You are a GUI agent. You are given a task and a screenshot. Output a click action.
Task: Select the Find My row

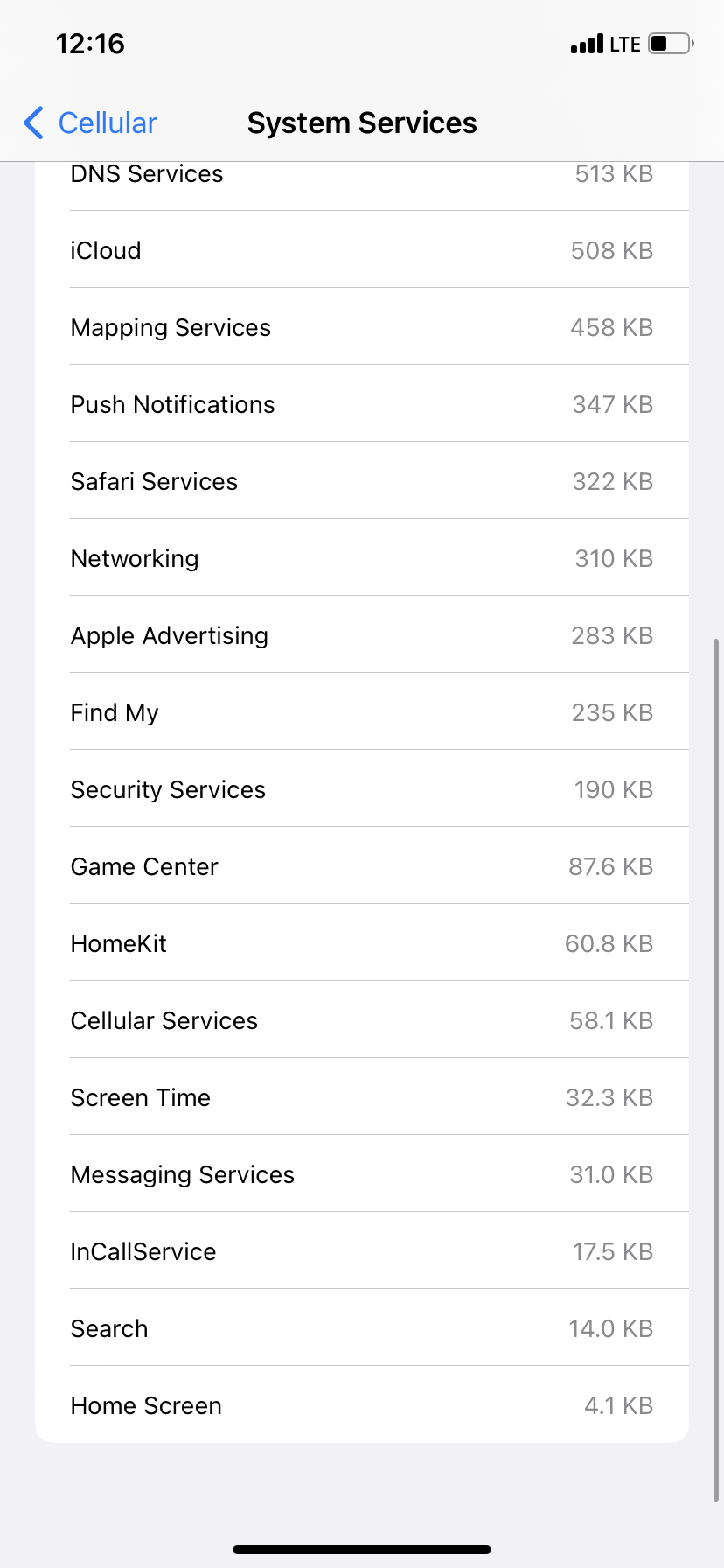click(362, 713)
